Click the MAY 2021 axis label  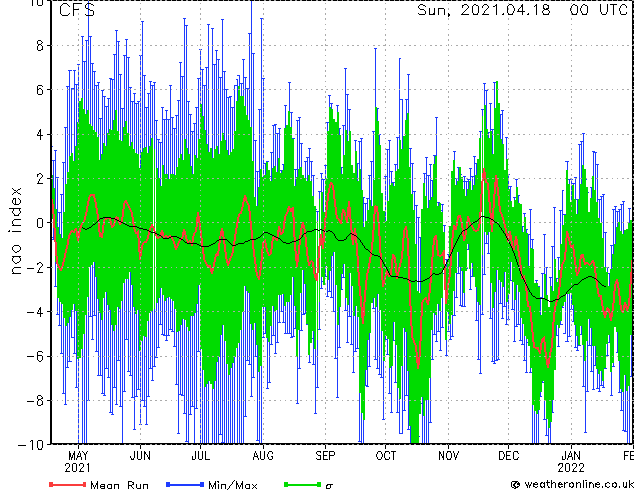click(78, 462)
